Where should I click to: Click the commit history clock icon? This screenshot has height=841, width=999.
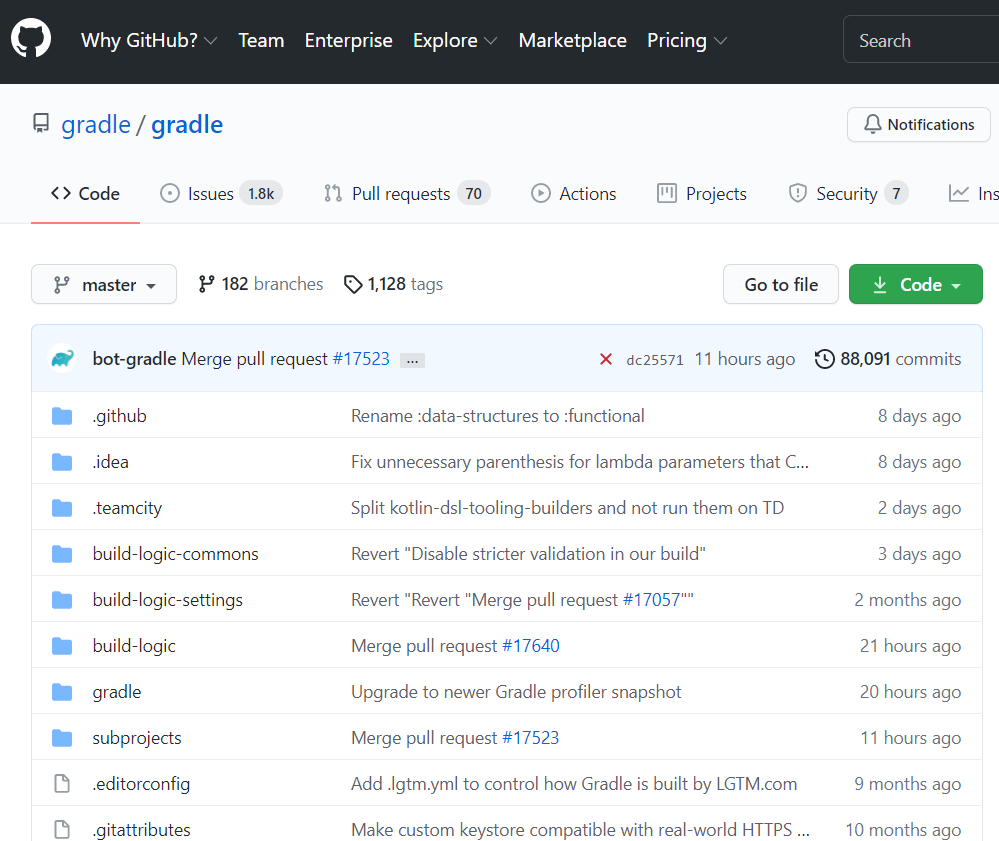tap(824, 359)
